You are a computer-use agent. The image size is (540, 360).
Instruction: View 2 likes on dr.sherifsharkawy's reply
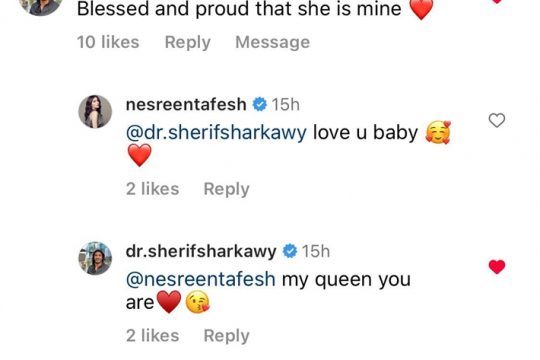coord(152,336)
